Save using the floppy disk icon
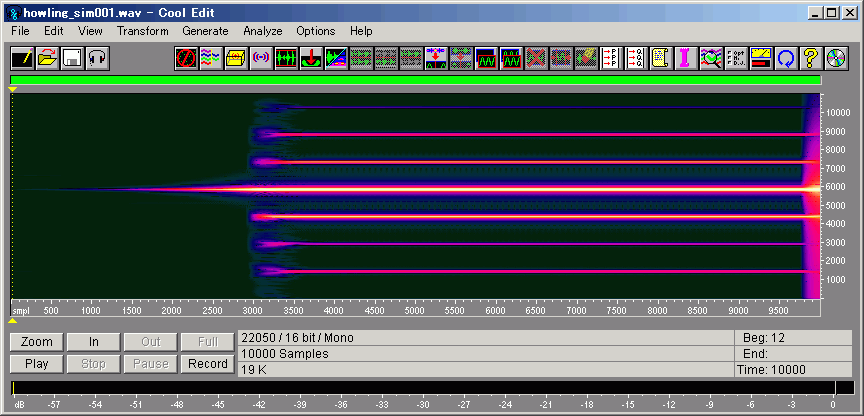The height and width of the screenshot is (416, 864). [73, 58]
